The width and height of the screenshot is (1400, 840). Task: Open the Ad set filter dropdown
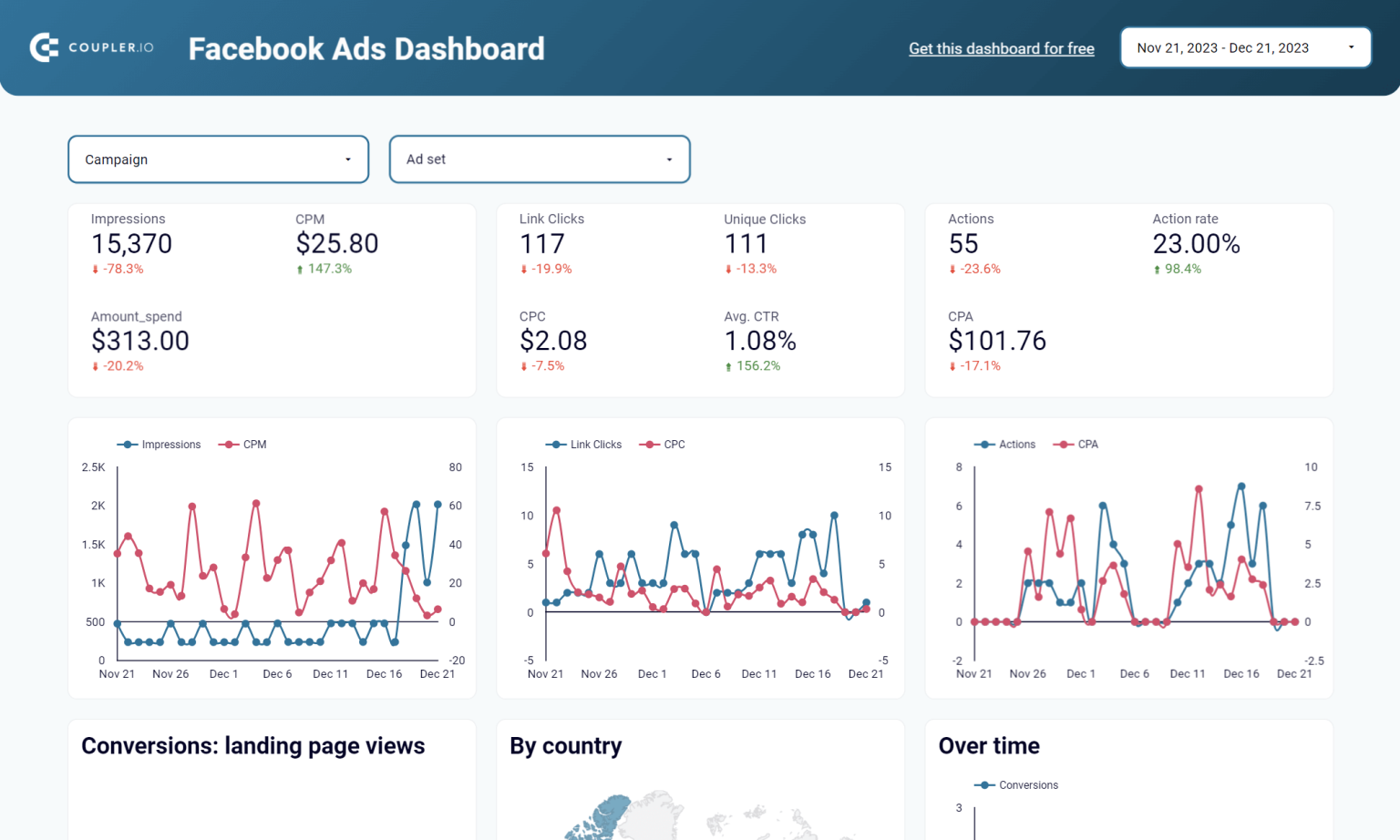[540, 159]
